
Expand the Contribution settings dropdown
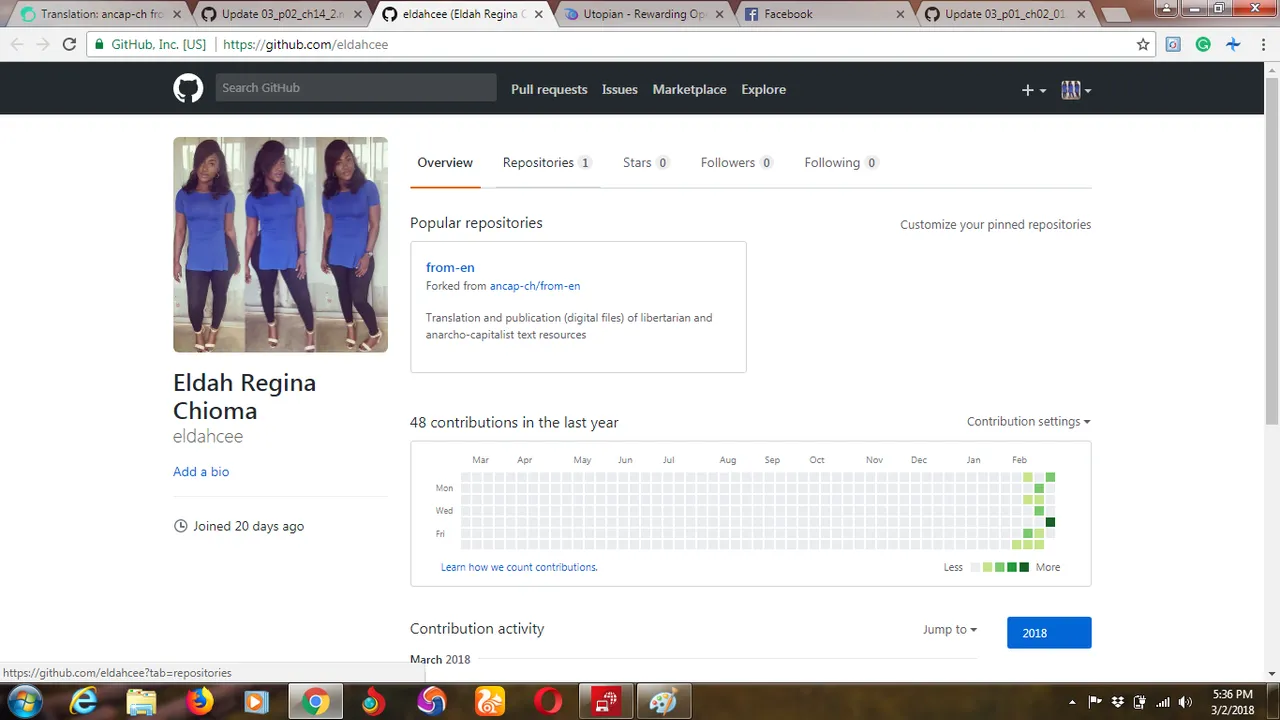pyautogui.click(x=1028, y=421)
